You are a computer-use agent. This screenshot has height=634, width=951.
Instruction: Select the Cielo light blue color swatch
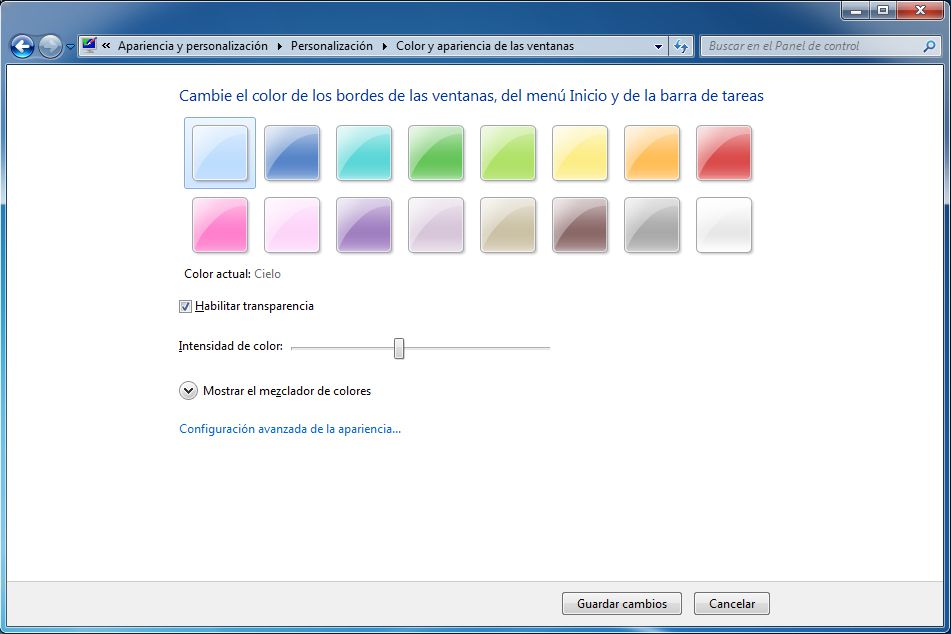coord(219,153)
